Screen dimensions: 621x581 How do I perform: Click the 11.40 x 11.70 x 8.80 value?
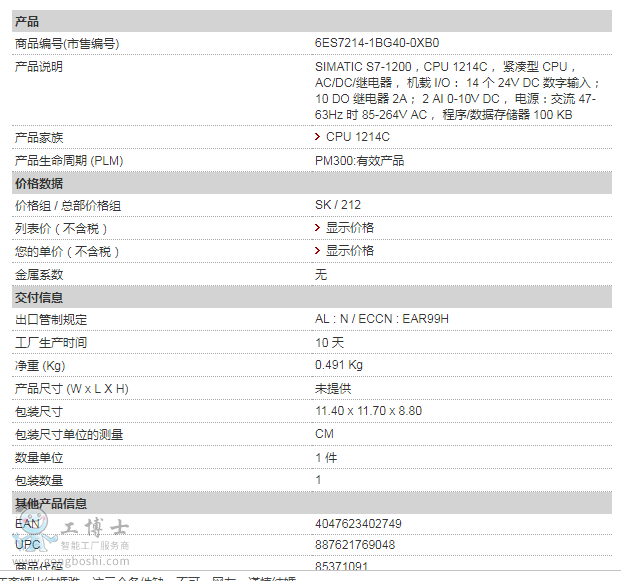click(x=368, y=411)
